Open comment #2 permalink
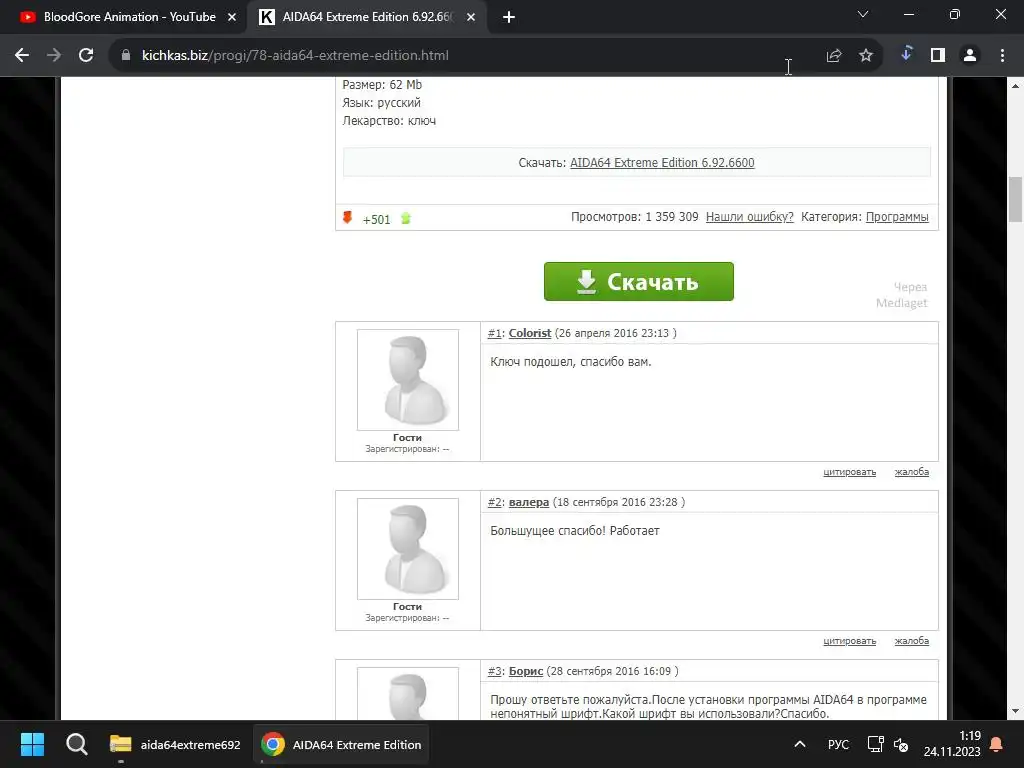The height and width of the screenshot is (768, 1024). [494, 502]
